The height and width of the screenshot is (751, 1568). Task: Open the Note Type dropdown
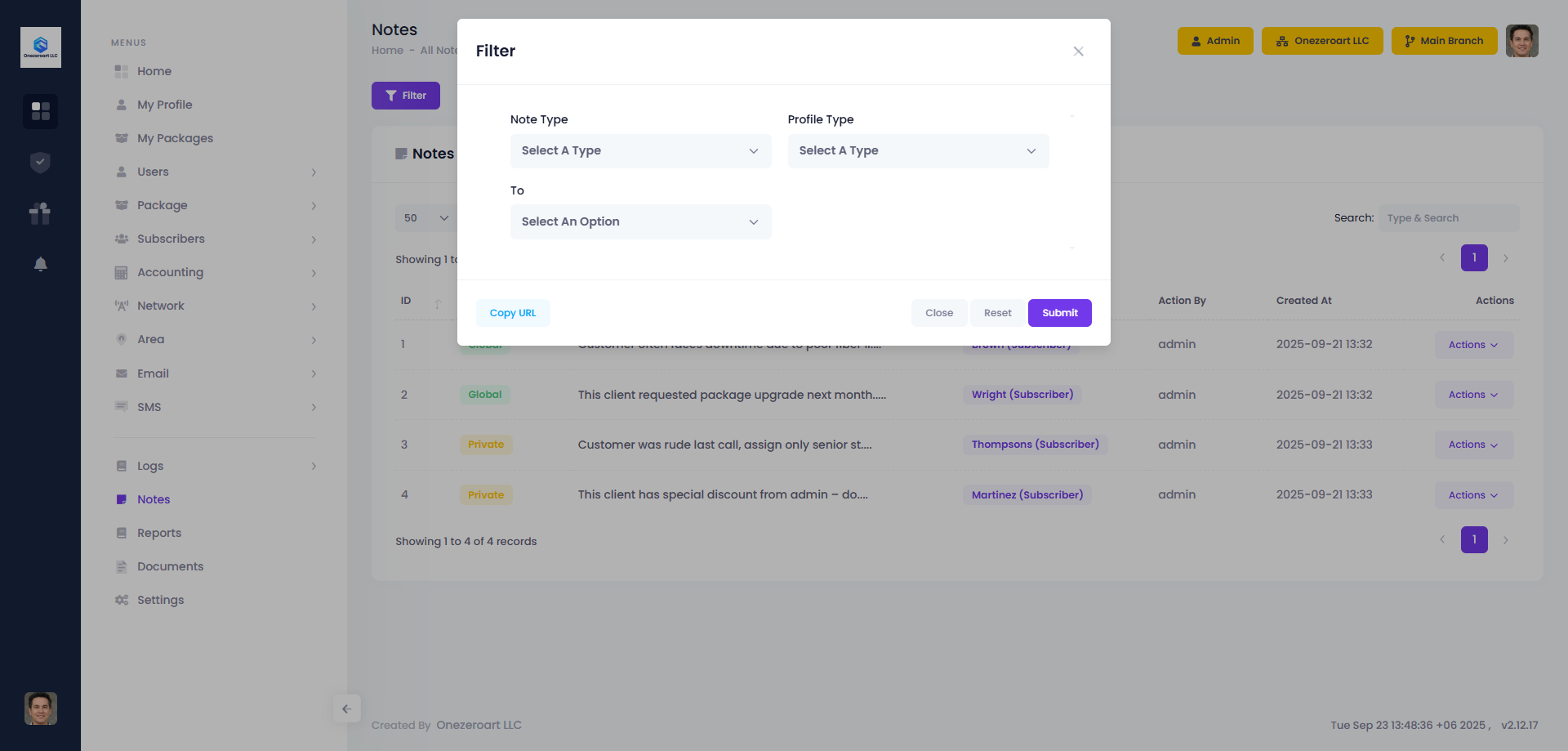pos(640,151)
